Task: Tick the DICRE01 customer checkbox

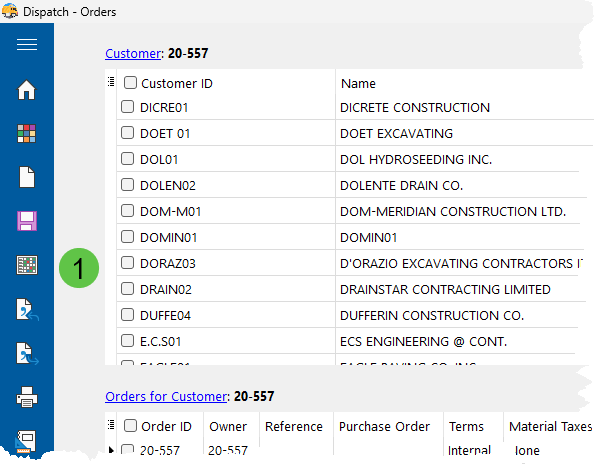Action: [128, 107]
